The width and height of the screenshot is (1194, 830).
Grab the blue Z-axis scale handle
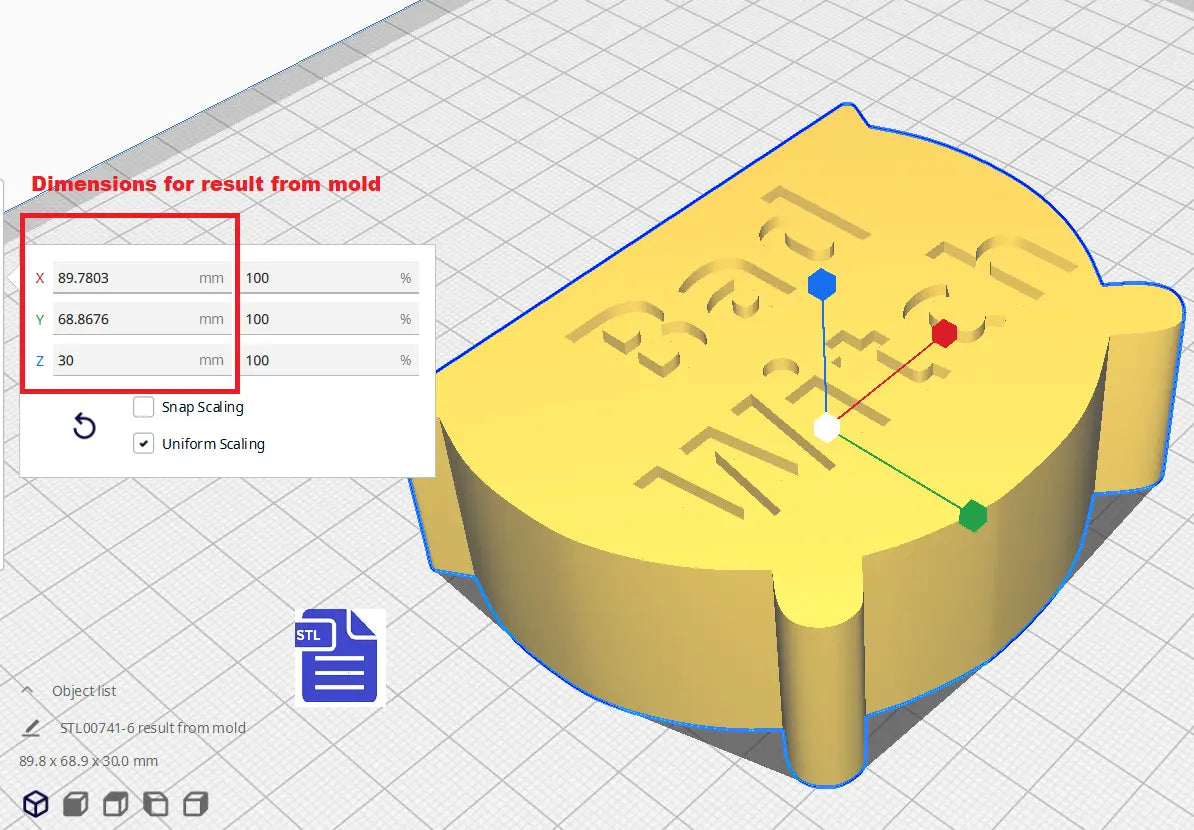[821, 284]
